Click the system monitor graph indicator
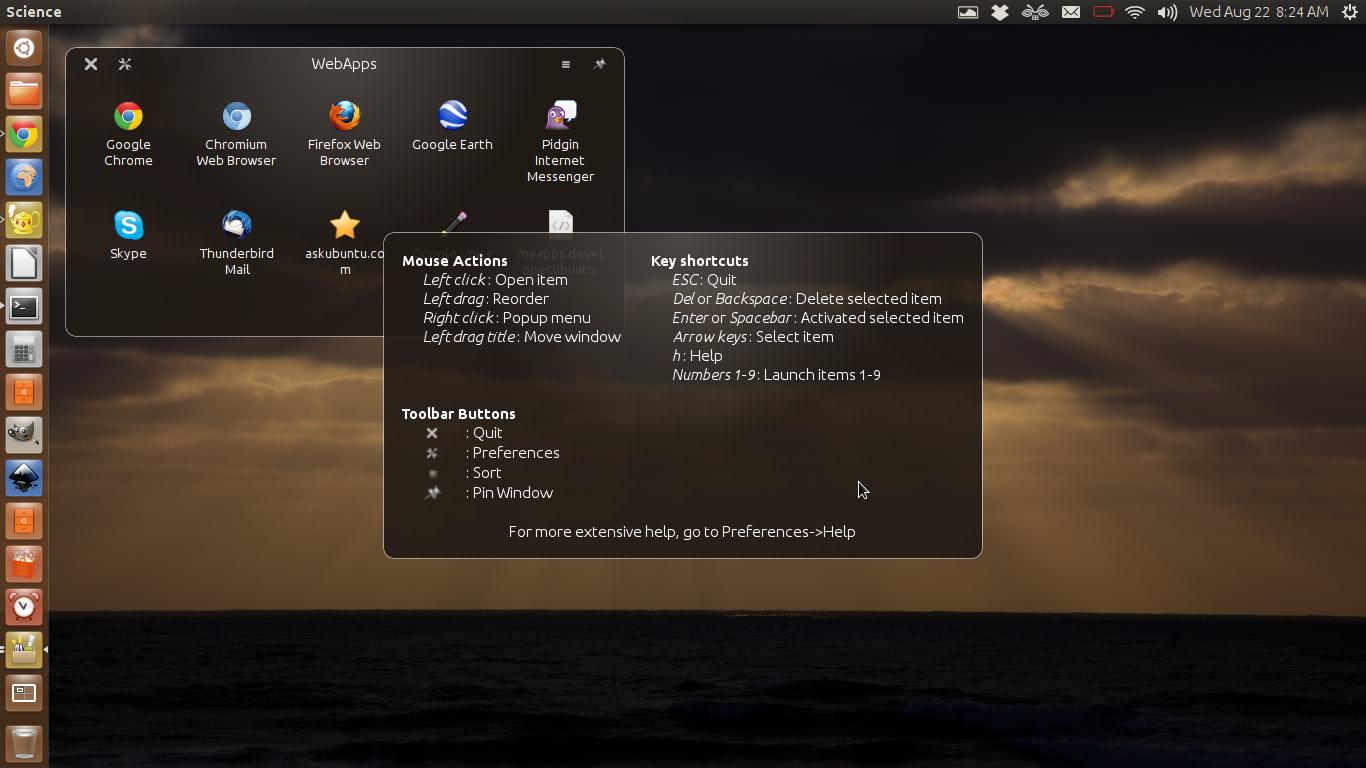The image size is (1366, 768). 968,12
